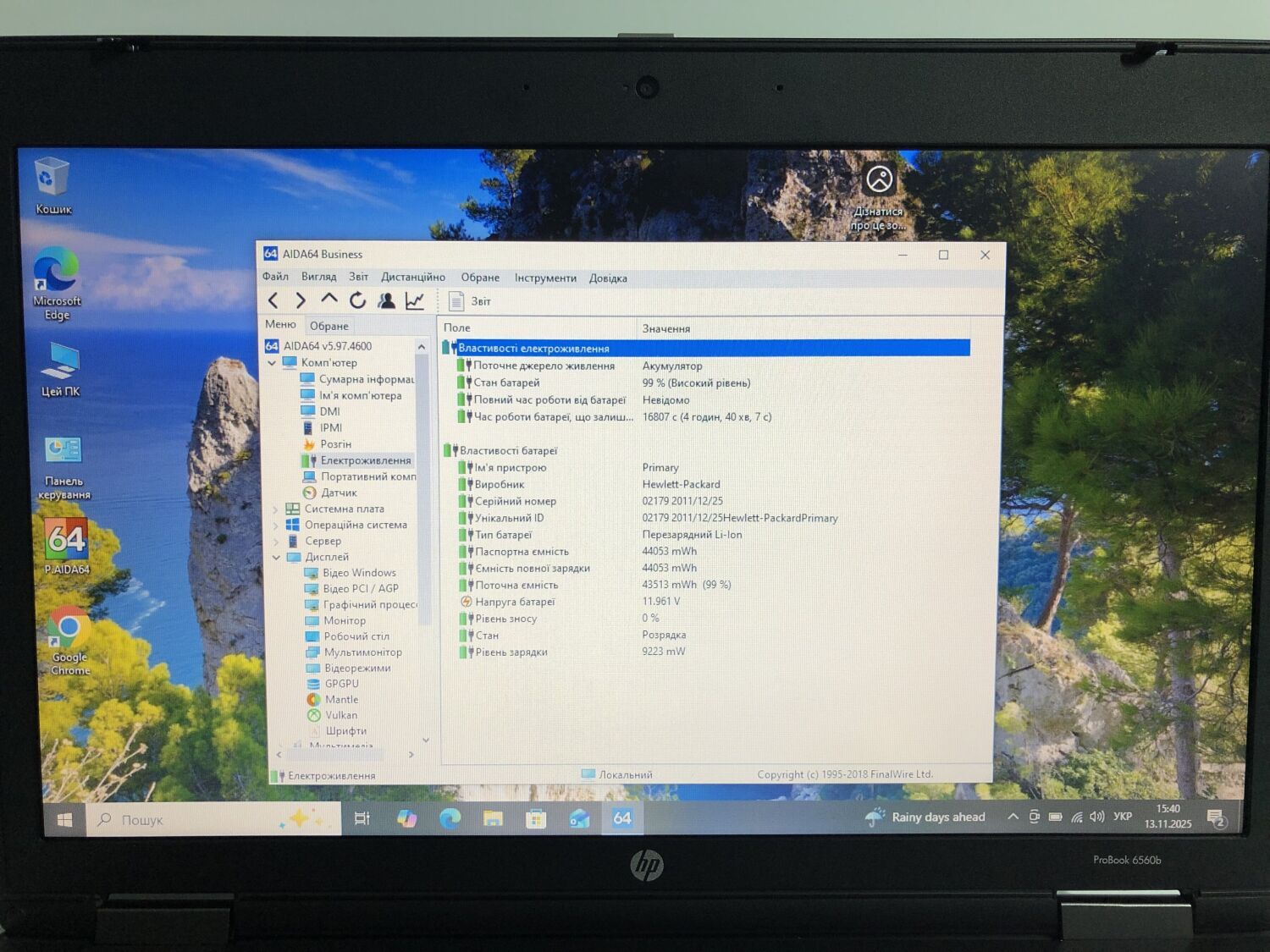Expand the Сервер tree node

(x=276, y=542)
